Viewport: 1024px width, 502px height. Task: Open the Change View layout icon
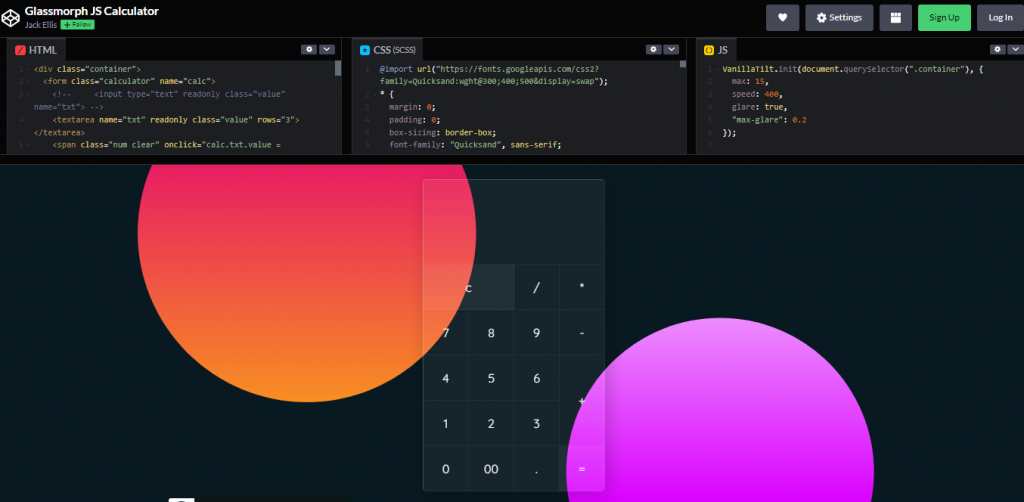(895, 17)
